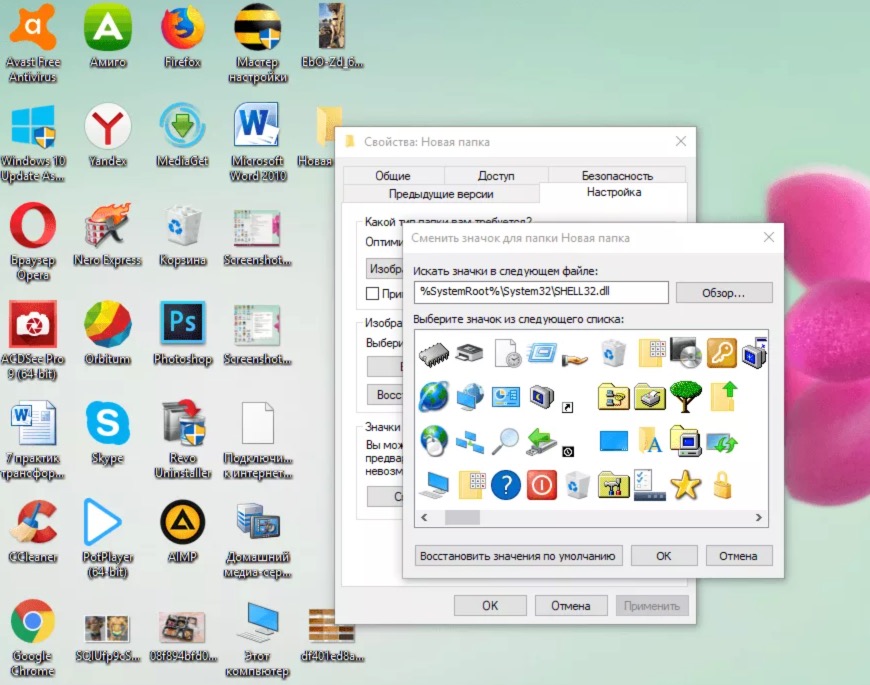Open Firefox from the desktop

[x=183, y=35]
